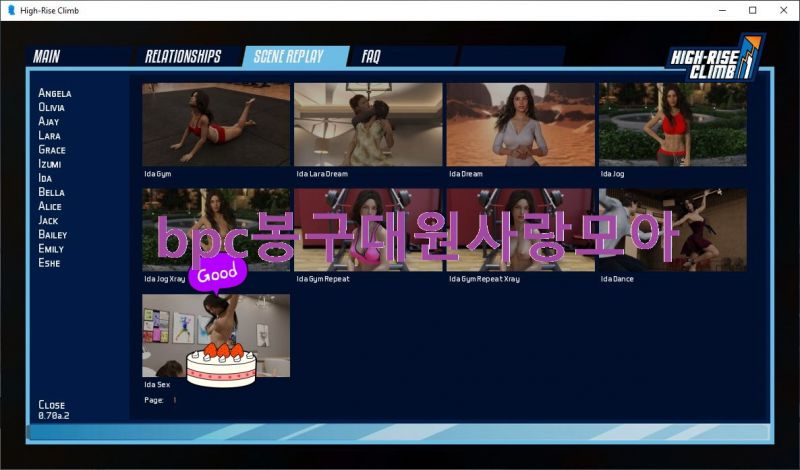
Task: Select Angela in the character list
Action: click(x=55, y=93)
